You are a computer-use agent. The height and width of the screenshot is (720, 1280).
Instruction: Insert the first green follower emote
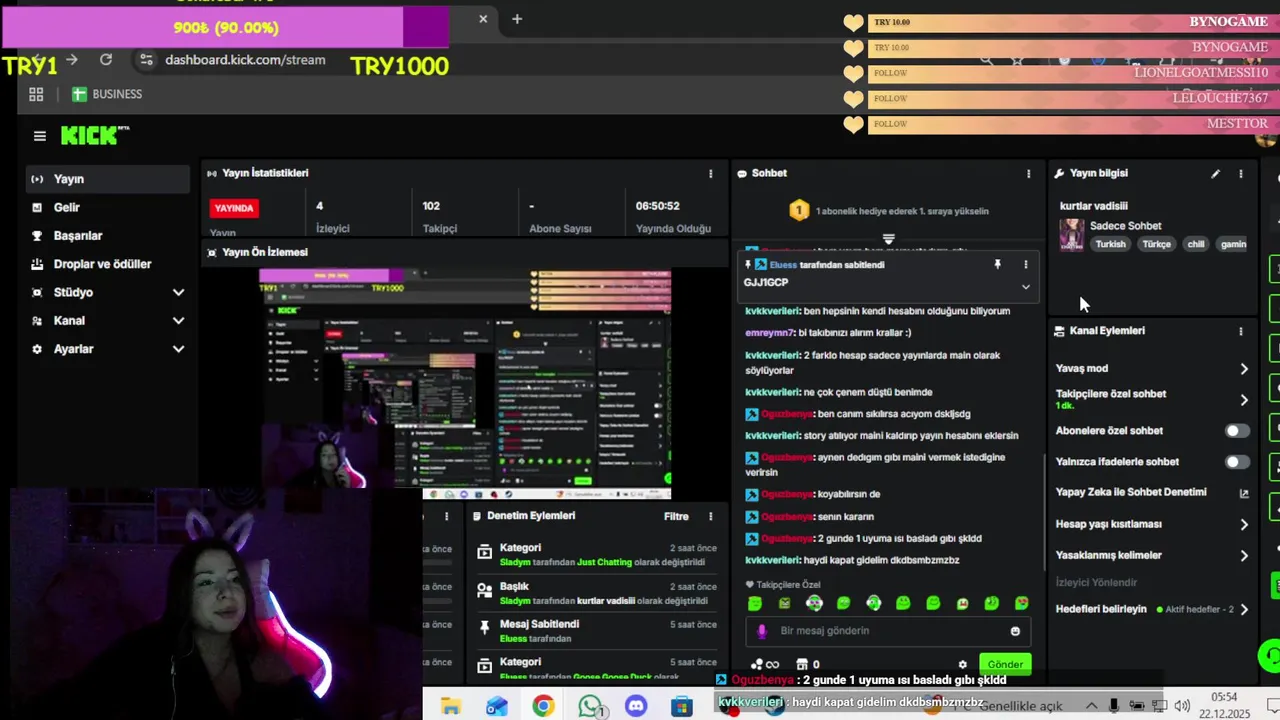pos(755,603)
